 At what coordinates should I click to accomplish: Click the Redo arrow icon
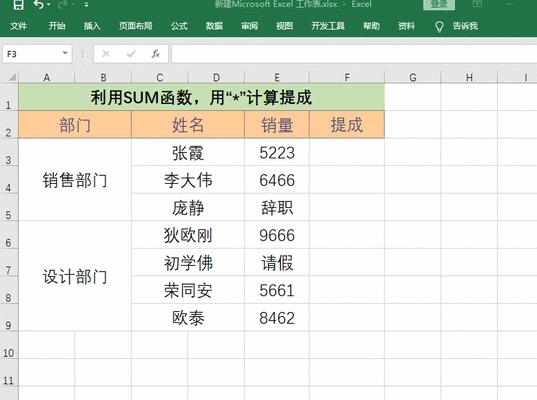(63, 4)
